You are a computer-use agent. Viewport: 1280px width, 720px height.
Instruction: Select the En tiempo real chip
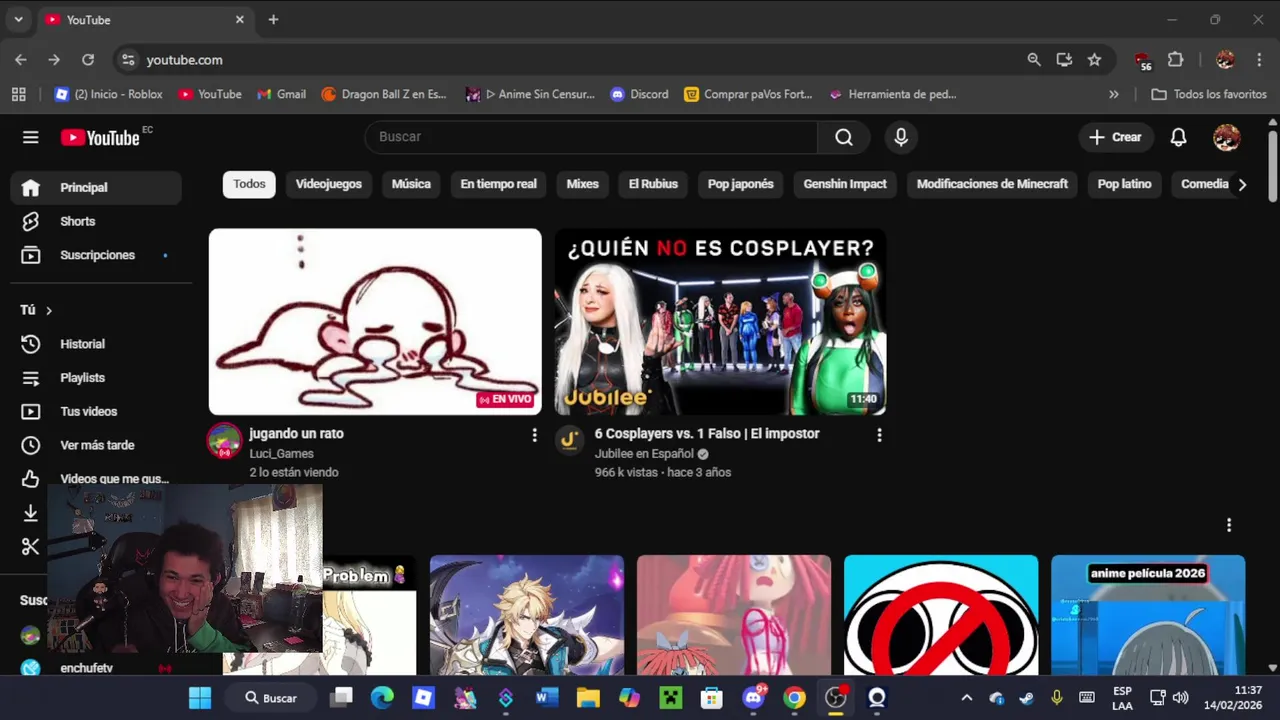[498, 184]
